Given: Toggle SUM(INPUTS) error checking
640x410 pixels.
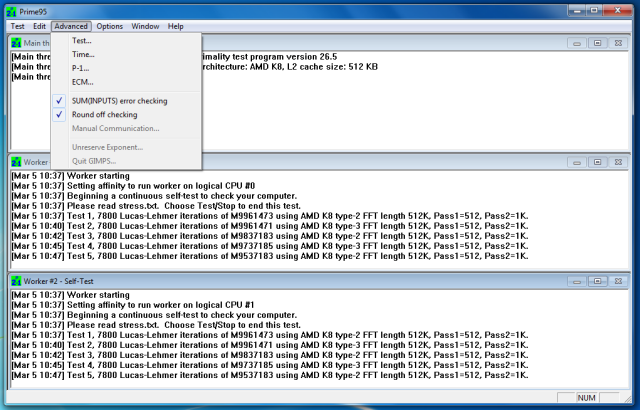Looking at the screenshot, I should click(x=126, y=101).
